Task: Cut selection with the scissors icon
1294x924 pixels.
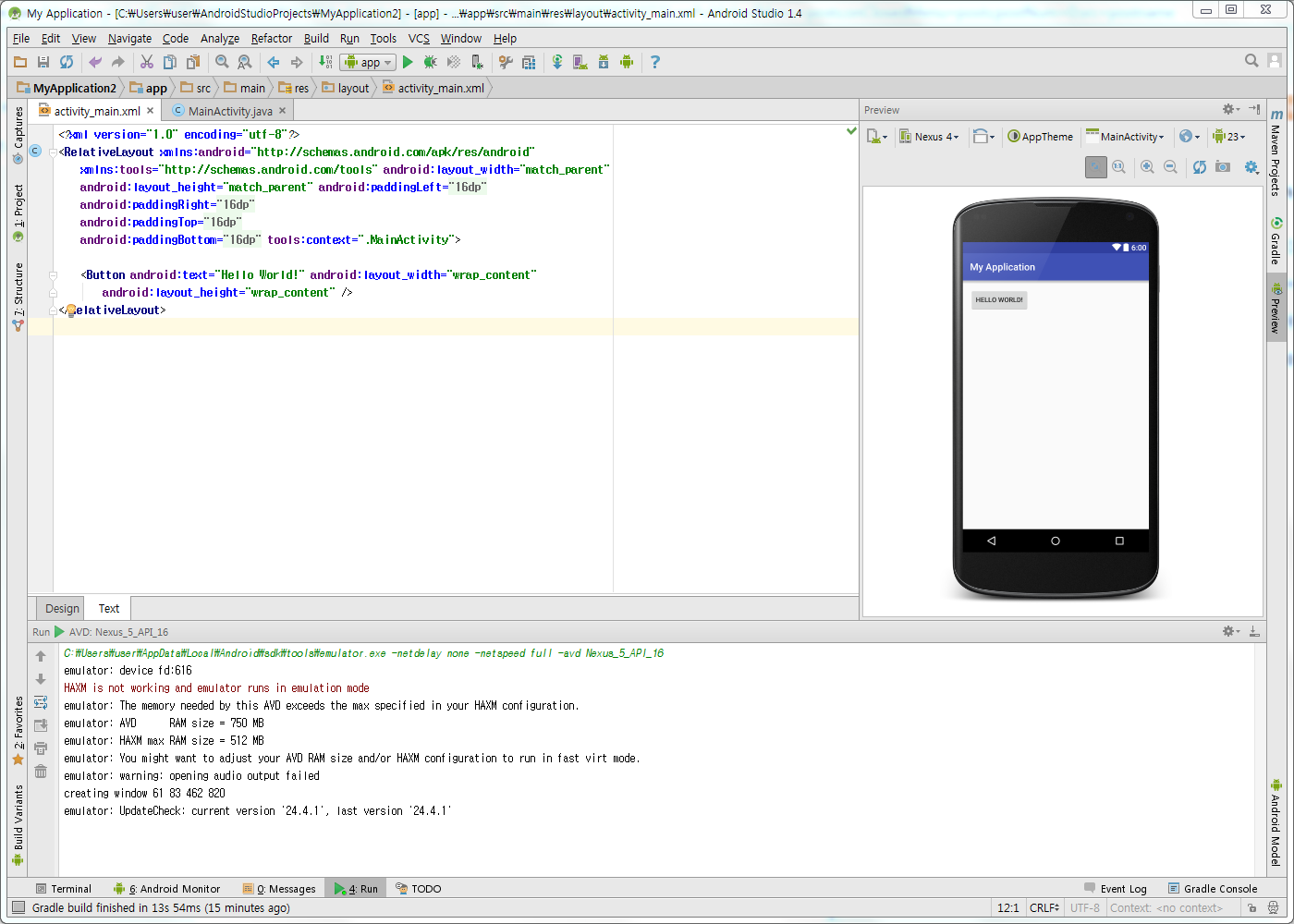Action: pyautogui.click(x=146, y=62)
